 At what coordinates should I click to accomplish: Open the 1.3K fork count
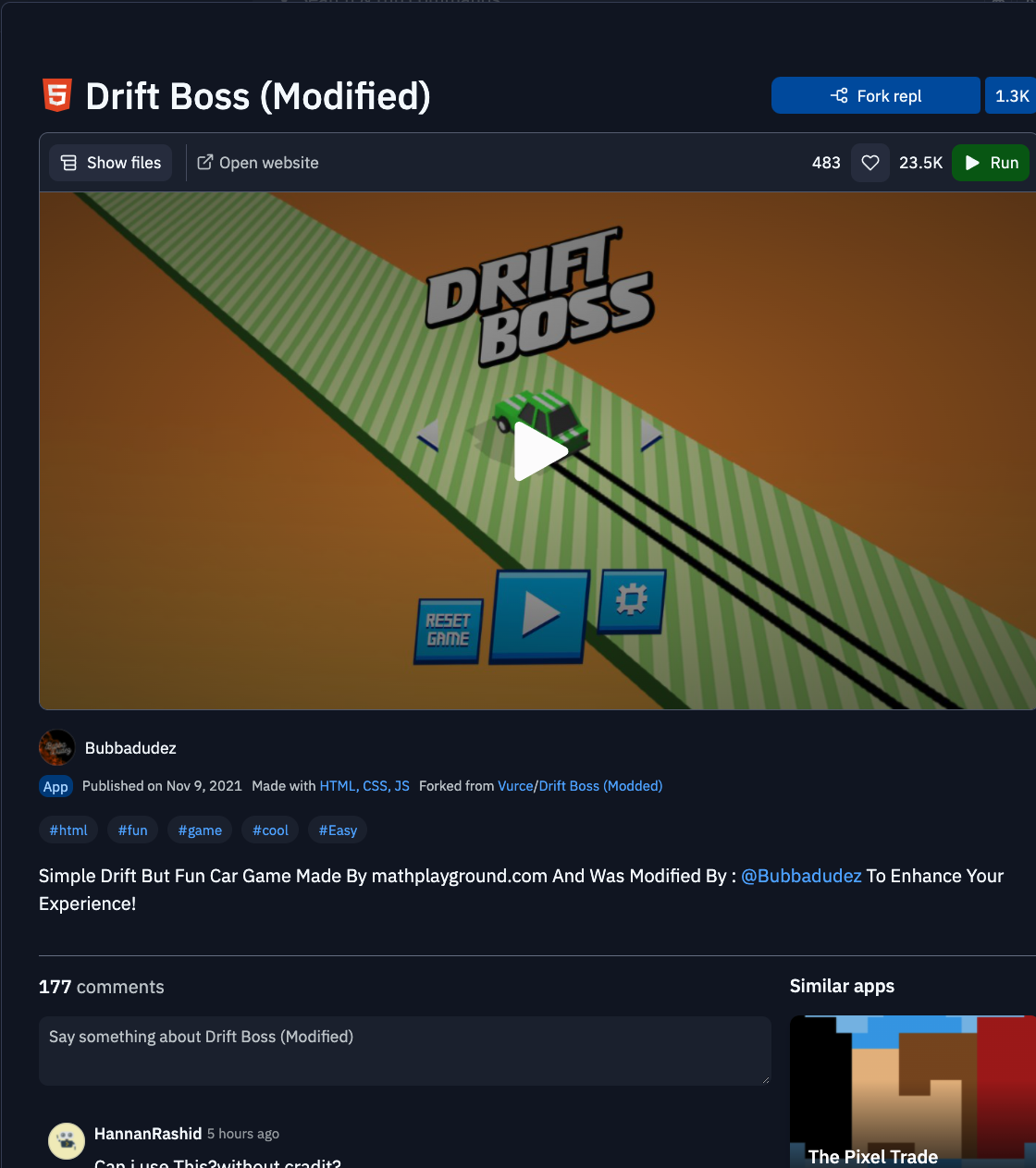1011,95
